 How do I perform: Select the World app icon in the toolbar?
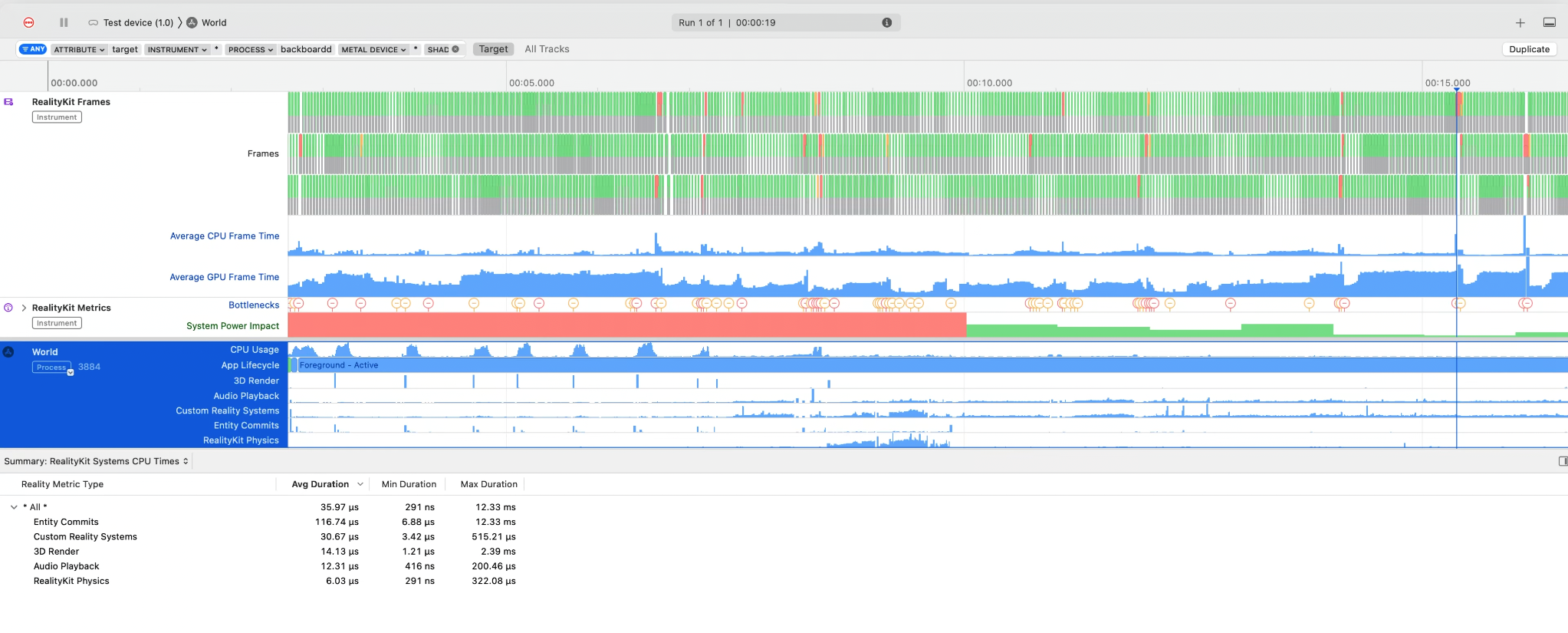click(192, 22)
